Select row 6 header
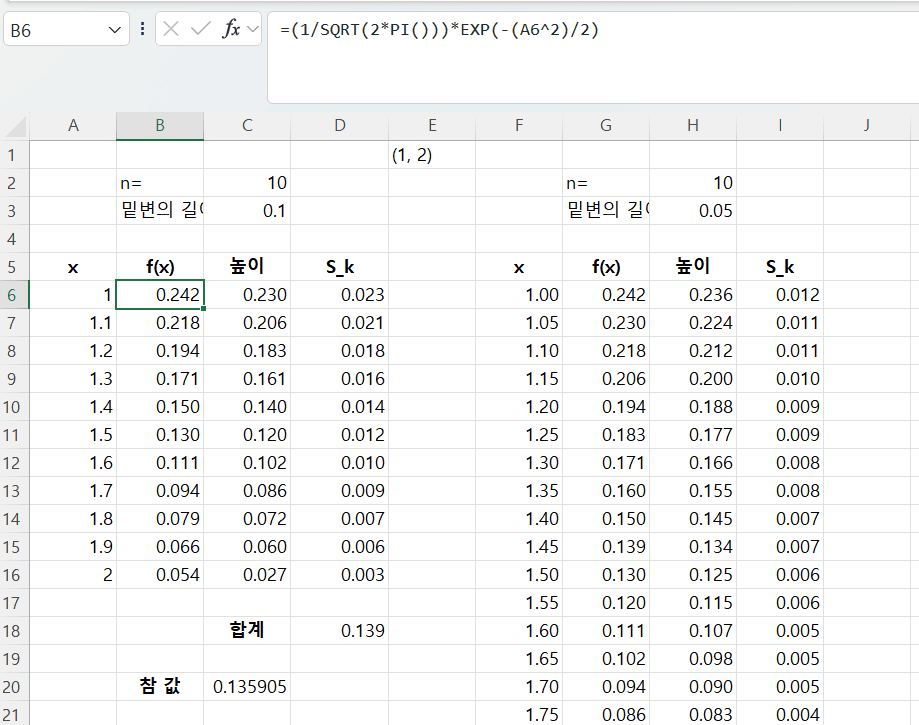The height and width of the screenshot is (725, 919). 14,295
